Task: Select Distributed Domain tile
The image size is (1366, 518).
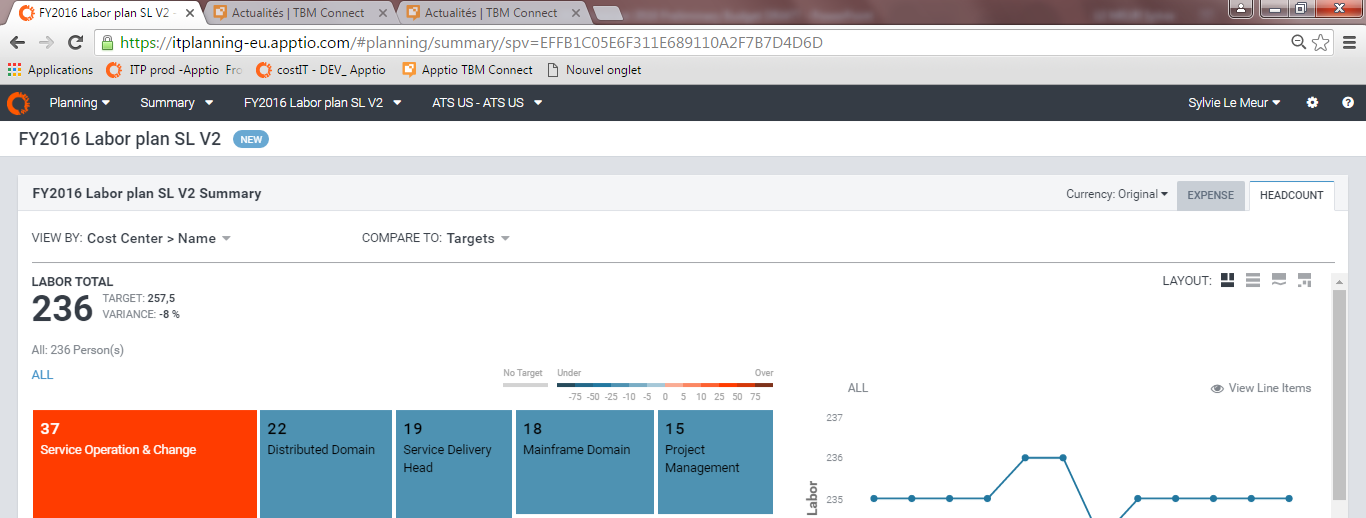Action: [x=326, y=463]
